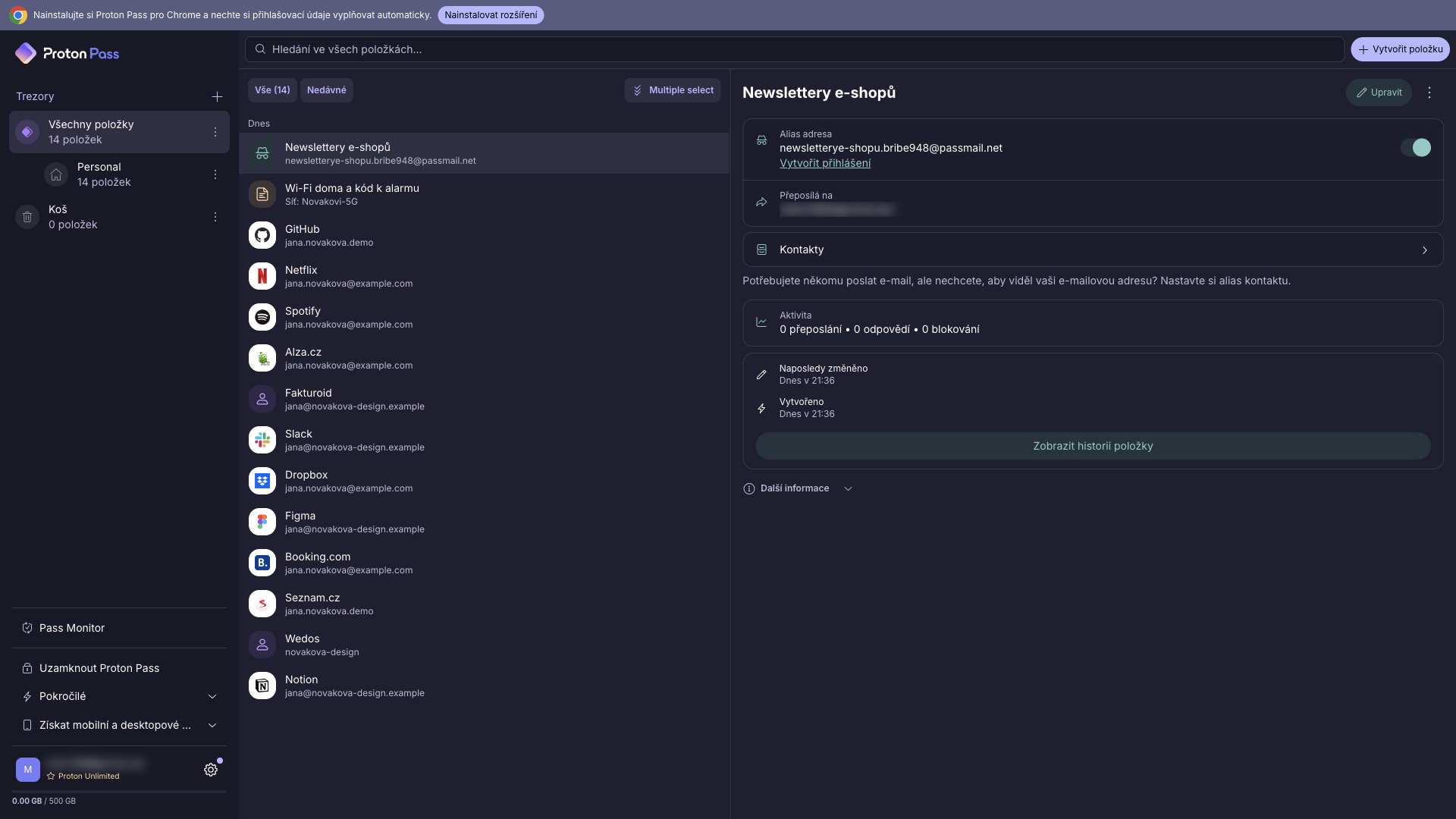Select the Personal vault

click(x=119, y=174)
